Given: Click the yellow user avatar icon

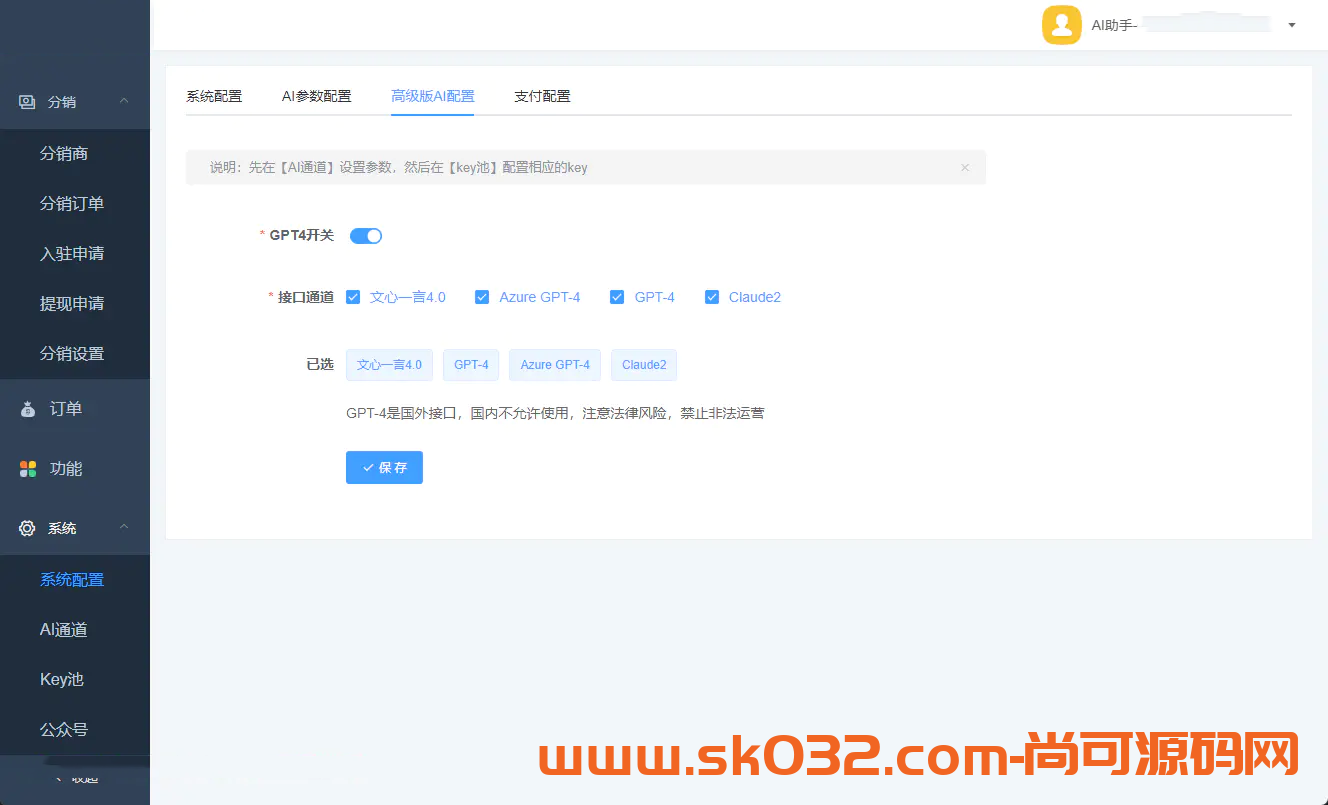Looking at the screenshot, I should click(1062, 25).
